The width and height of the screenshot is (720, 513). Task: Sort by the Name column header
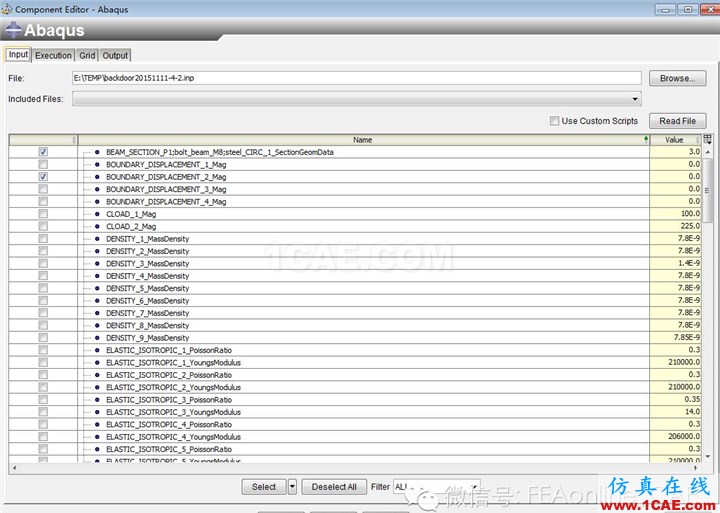click(x=363, y=140)
